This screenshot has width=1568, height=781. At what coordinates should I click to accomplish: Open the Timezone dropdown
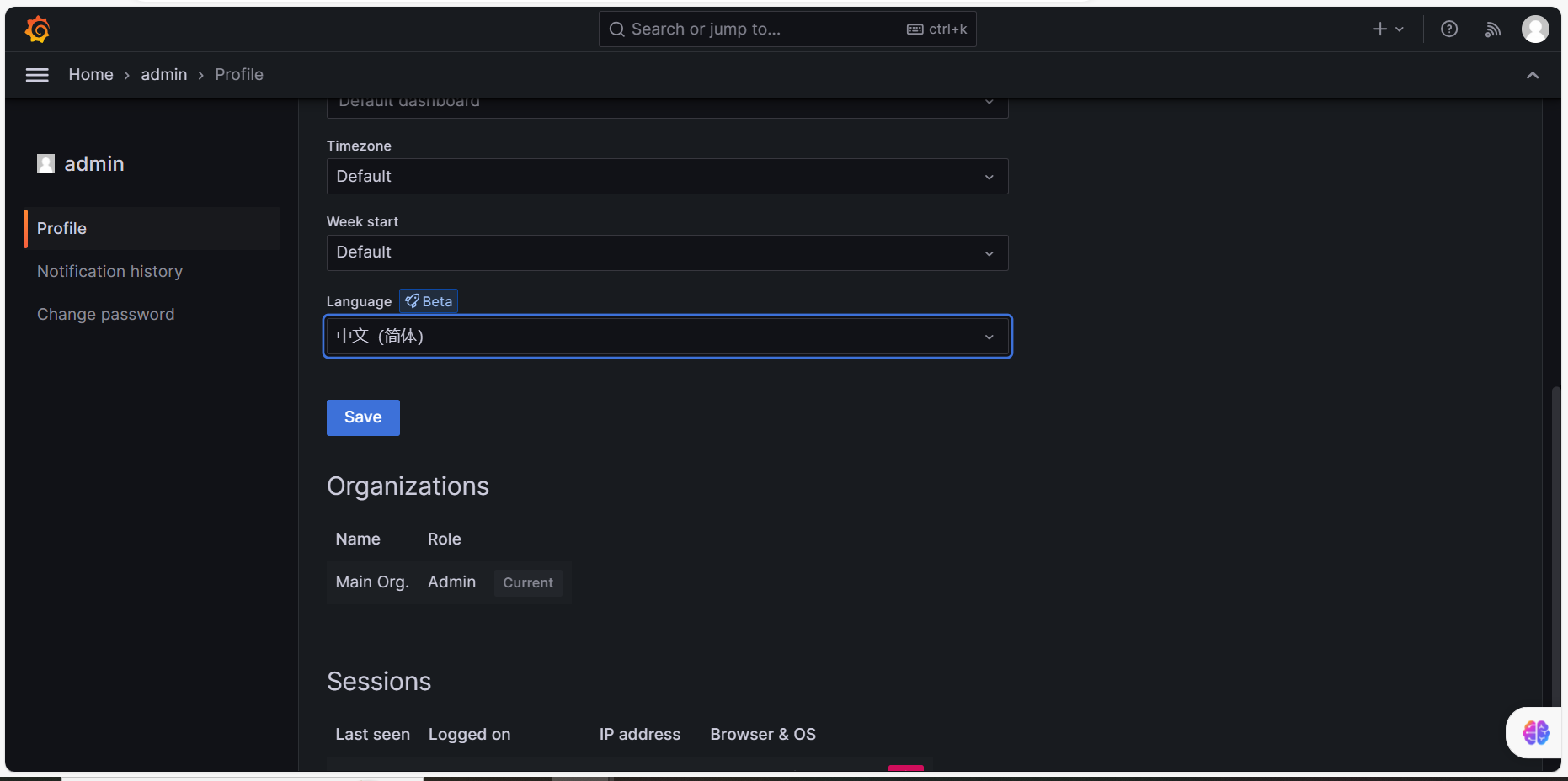click(x=667, y=177)
